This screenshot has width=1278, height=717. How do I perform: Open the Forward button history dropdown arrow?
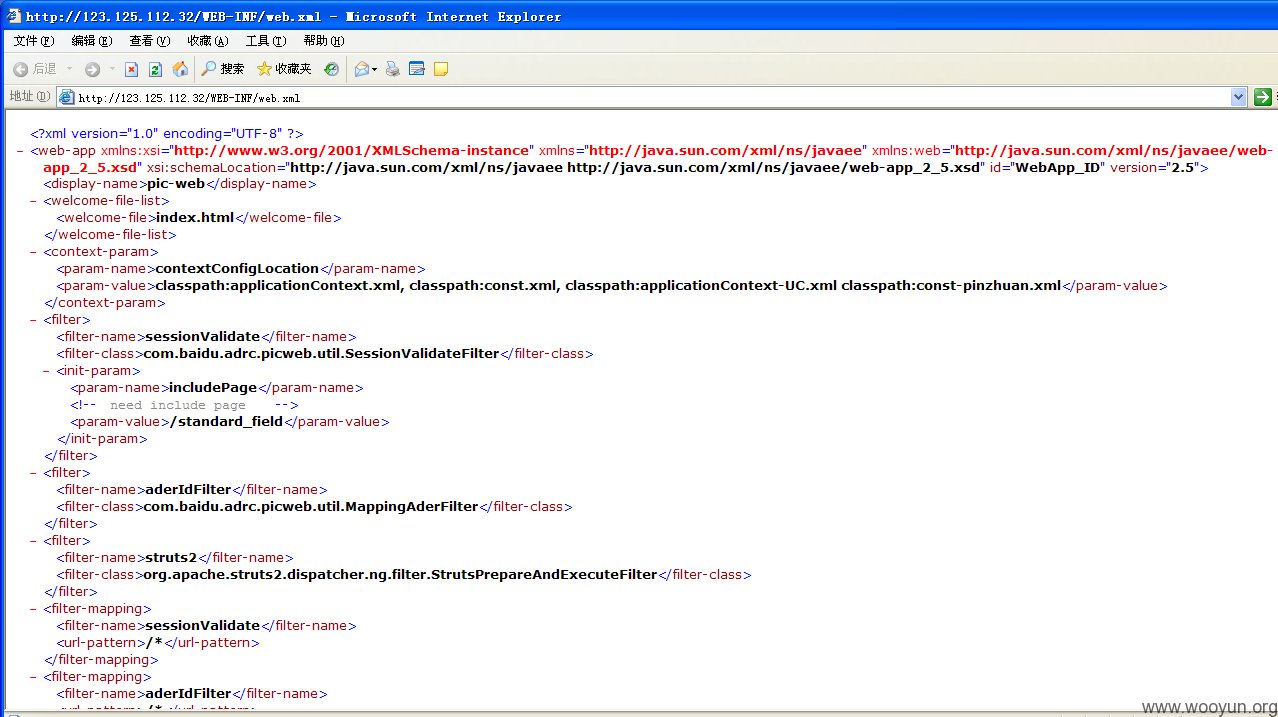coord(112,69)
